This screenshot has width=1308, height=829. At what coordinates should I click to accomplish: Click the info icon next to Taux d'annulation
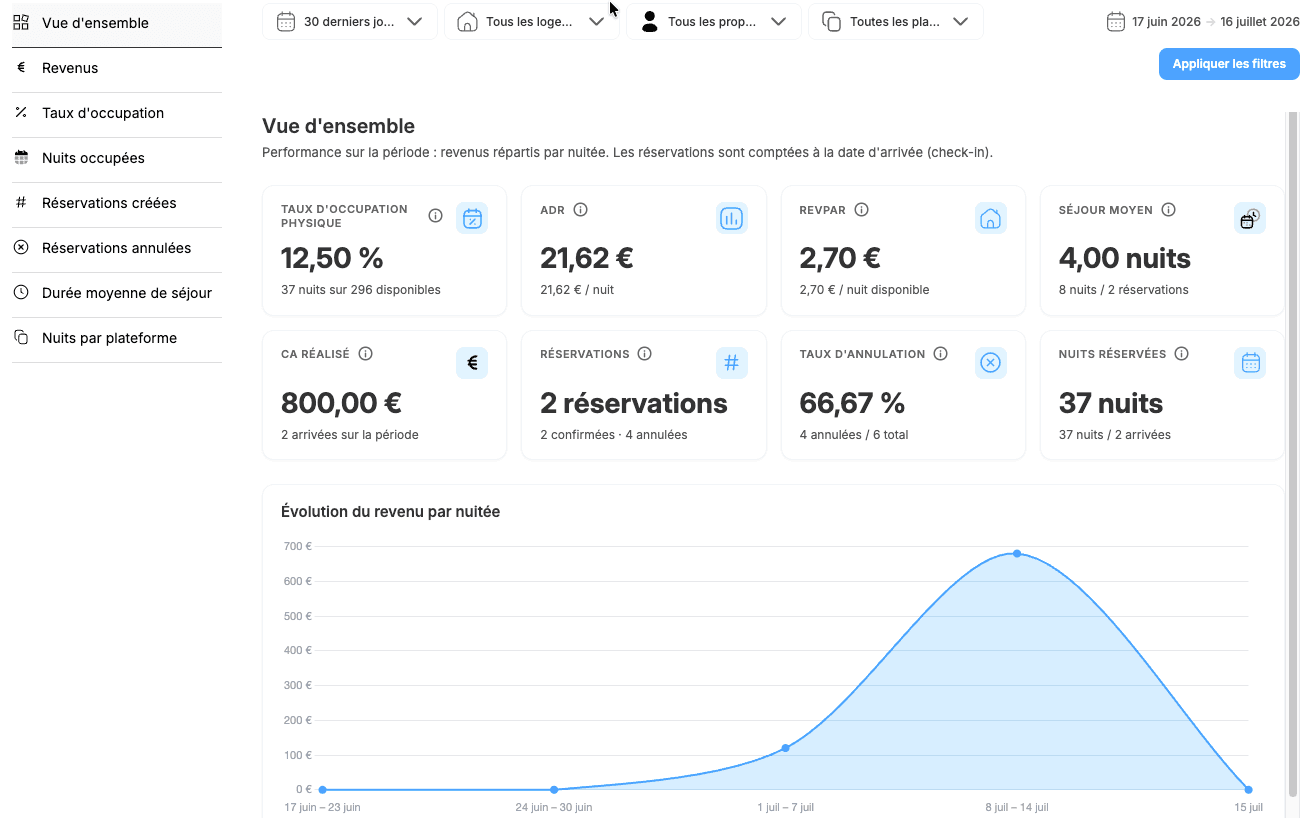[941, 354]
